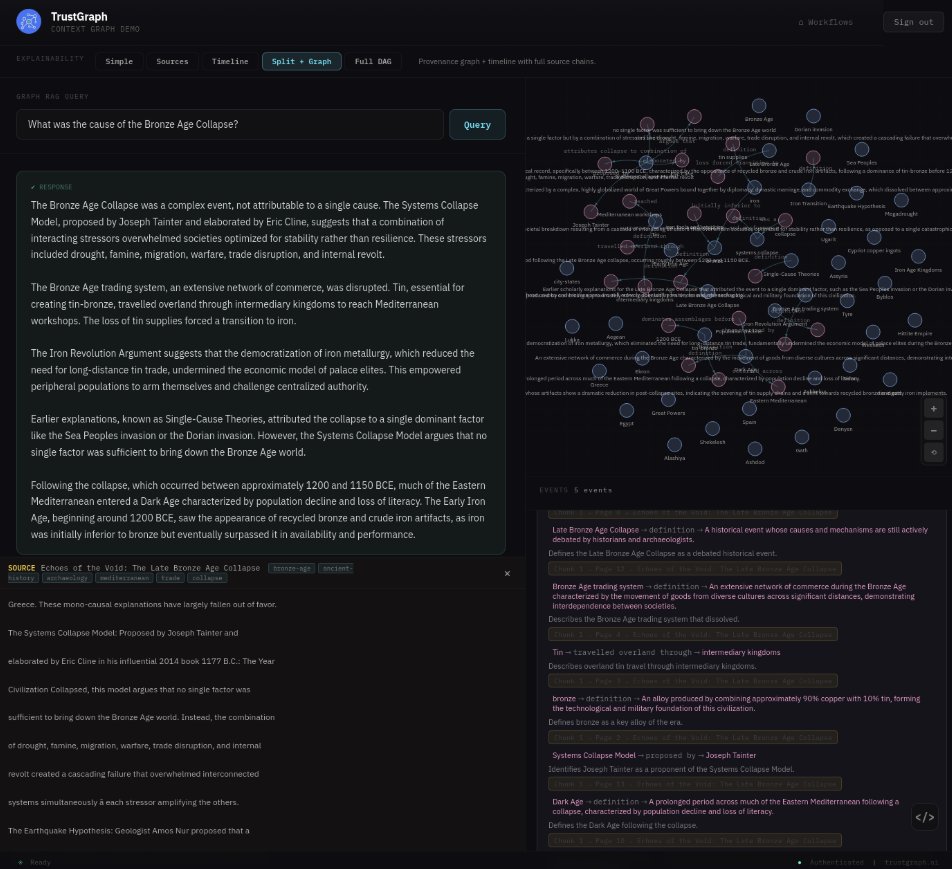Open chunk chip under 'Defines the Dark Age'

(695, 840)
